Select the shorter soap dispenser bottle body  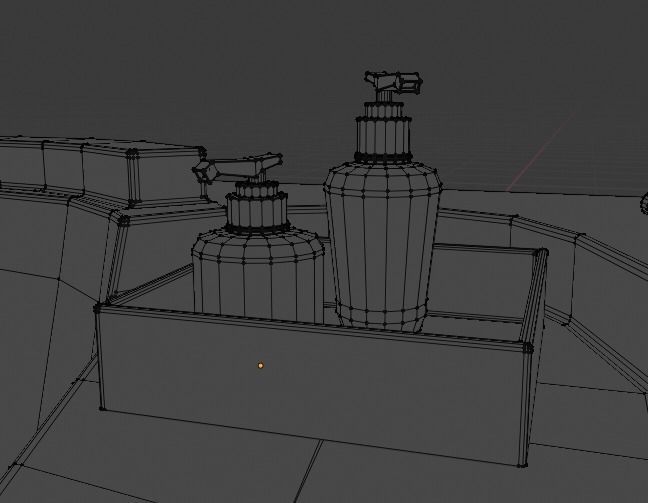tap(258, 276)
